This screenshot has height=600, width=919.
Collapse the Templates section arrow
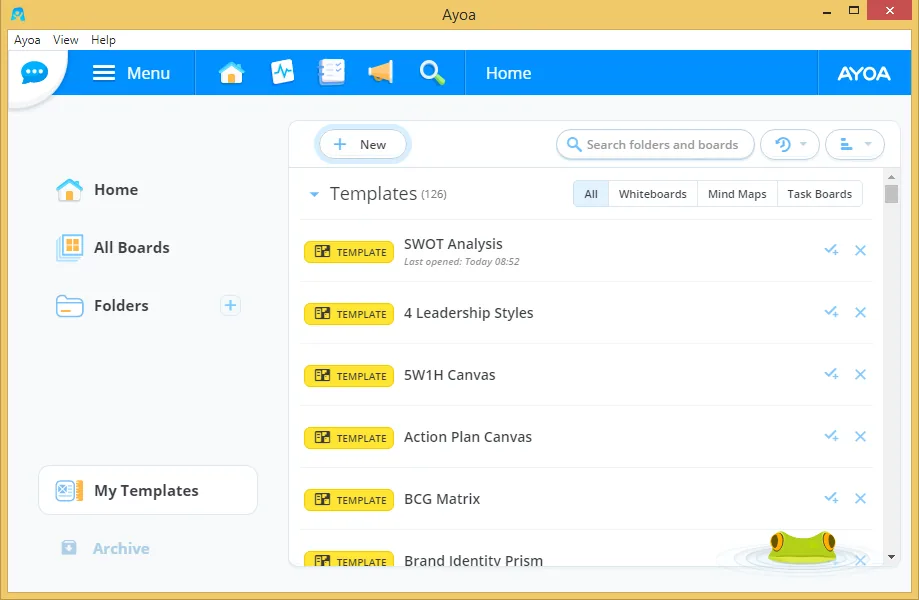tap(314, 194)
